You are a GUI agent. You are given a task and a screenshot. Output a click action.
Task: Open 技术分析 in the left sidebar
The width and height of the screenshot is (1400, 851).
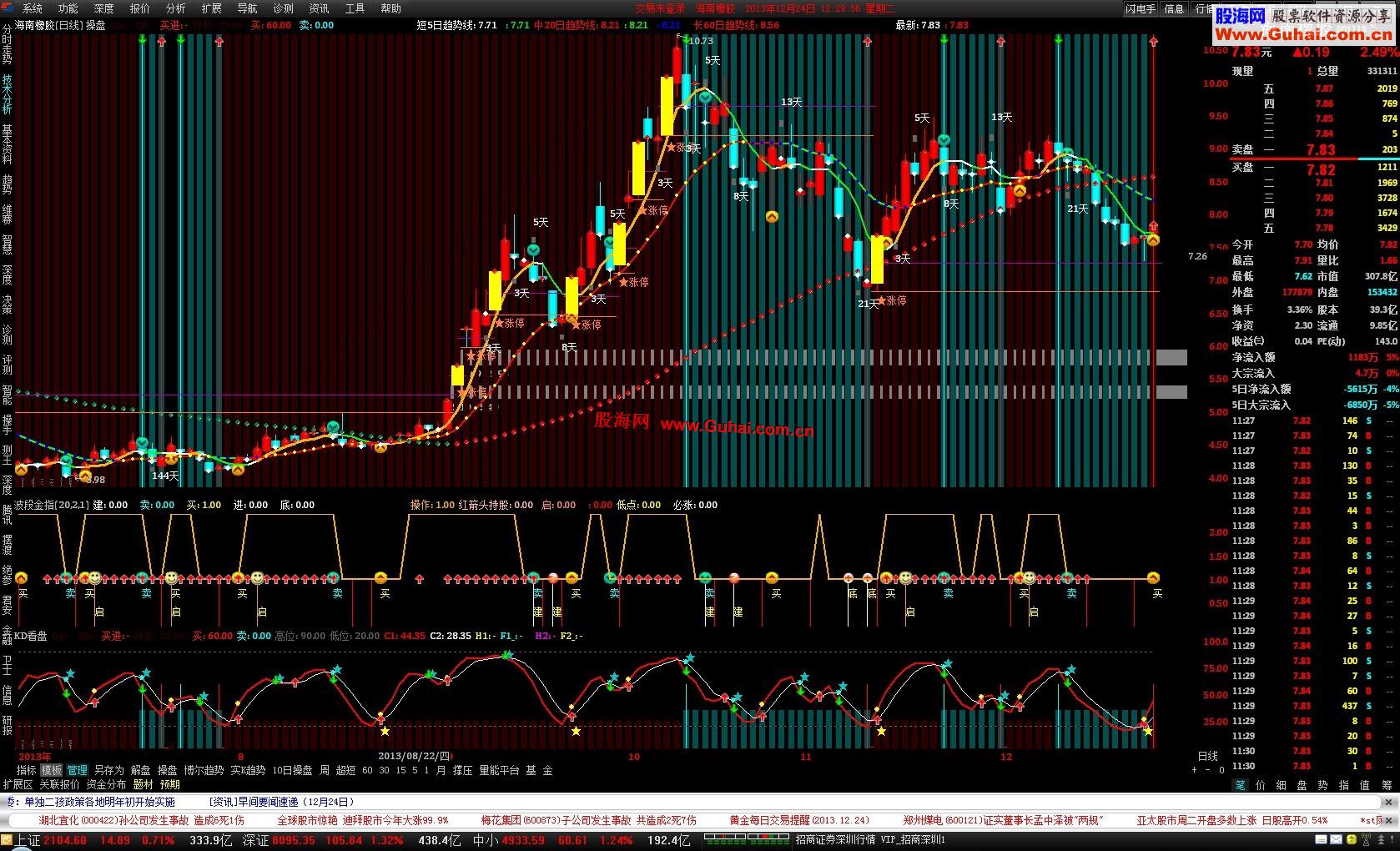coord(8,94)
